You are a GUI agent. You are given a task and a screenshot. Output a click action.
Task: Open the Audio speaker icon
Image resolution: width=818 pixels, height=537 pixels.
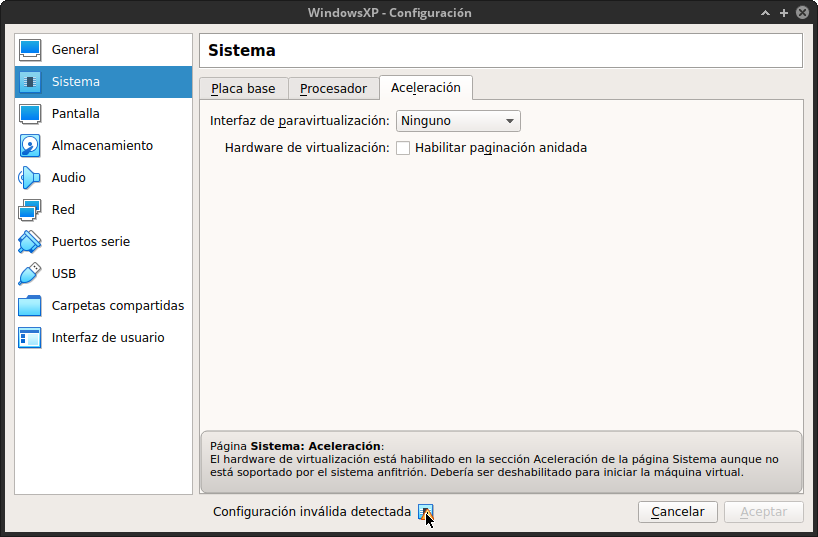(x=30, y=178)
